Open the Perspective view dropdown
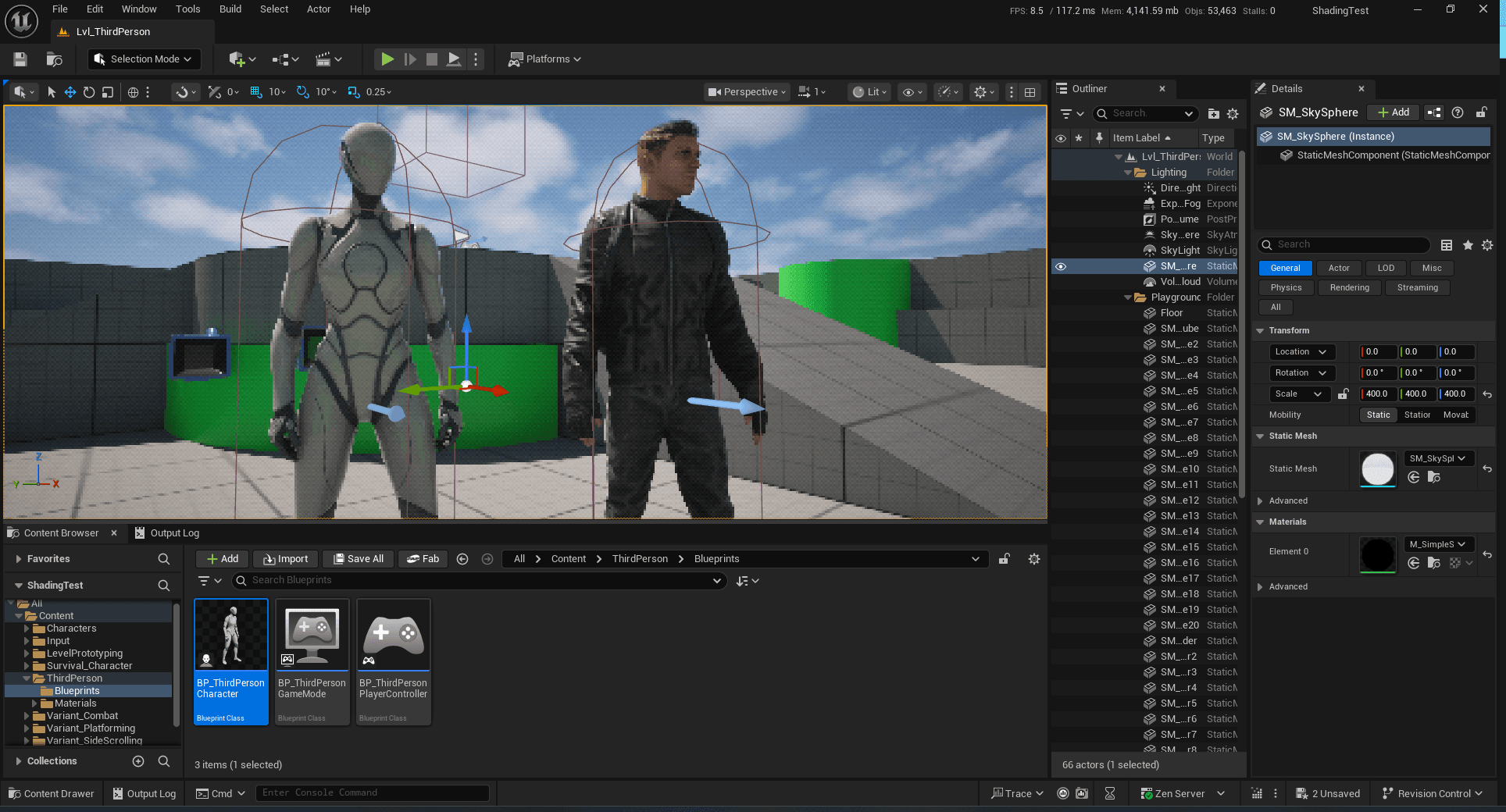 (x=745, y=91)
